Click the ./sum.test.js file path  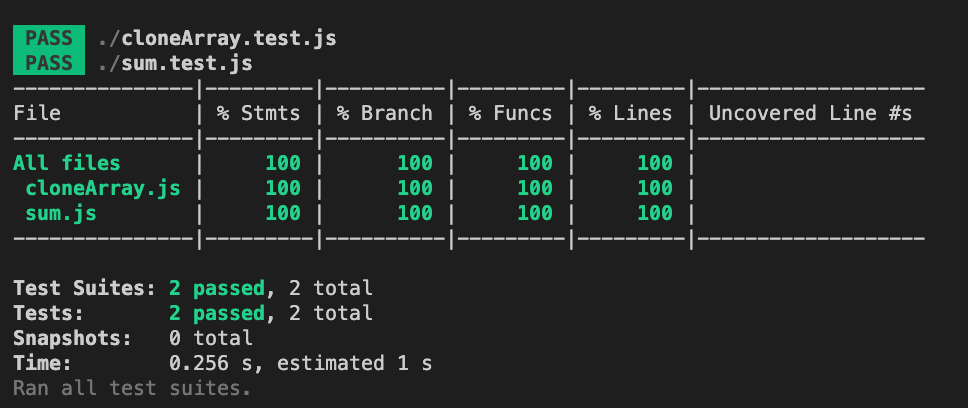coord(175,64)
